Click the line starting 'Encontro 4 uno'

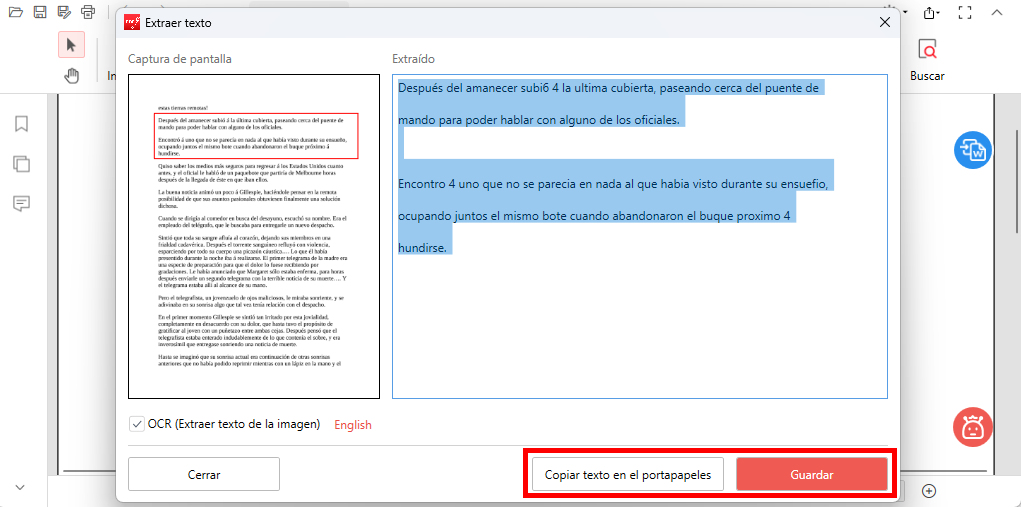click(613, 184)
